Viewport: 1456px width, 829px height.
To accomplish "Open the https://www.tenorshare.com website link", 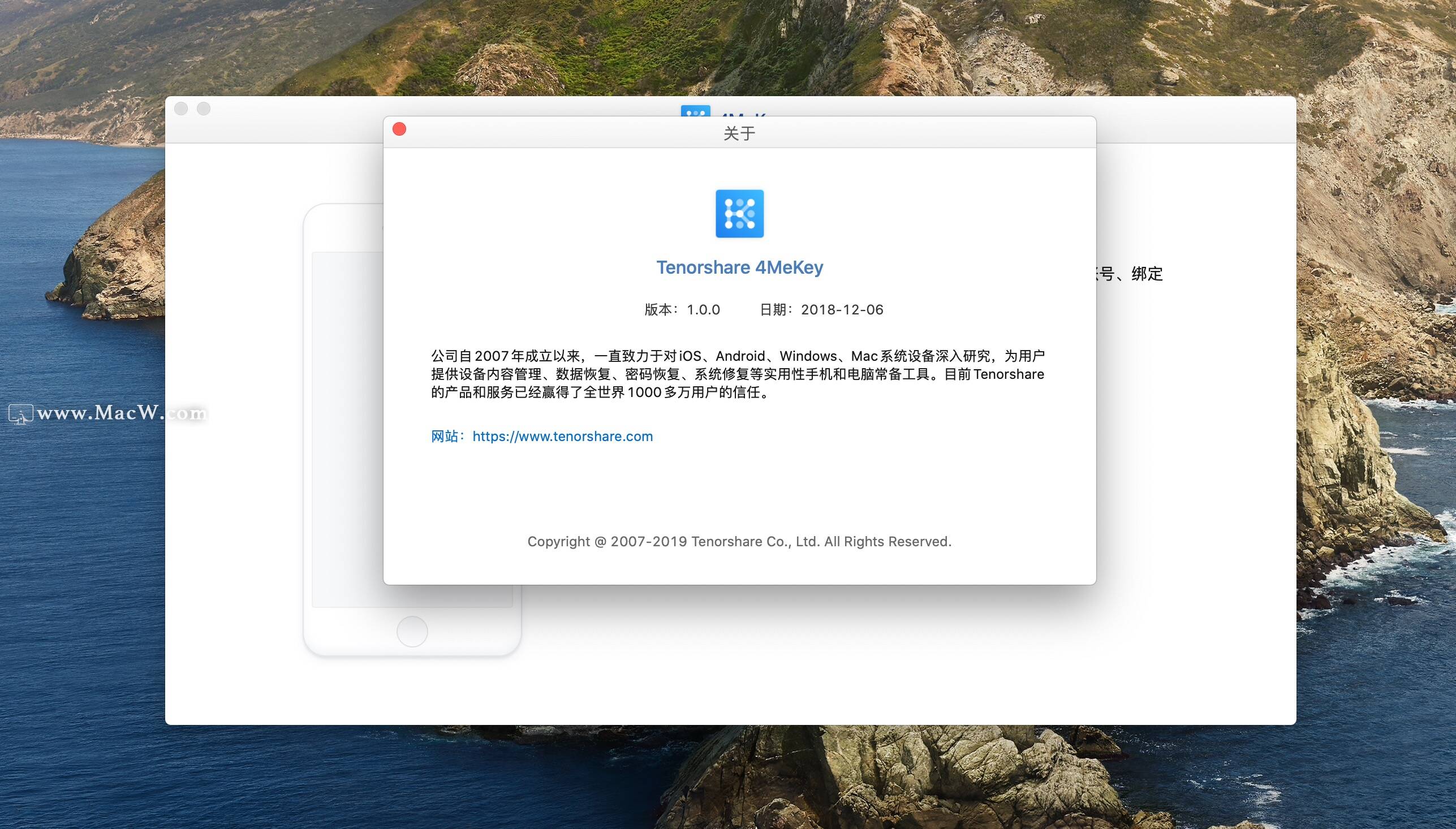I will coord(563,437).
